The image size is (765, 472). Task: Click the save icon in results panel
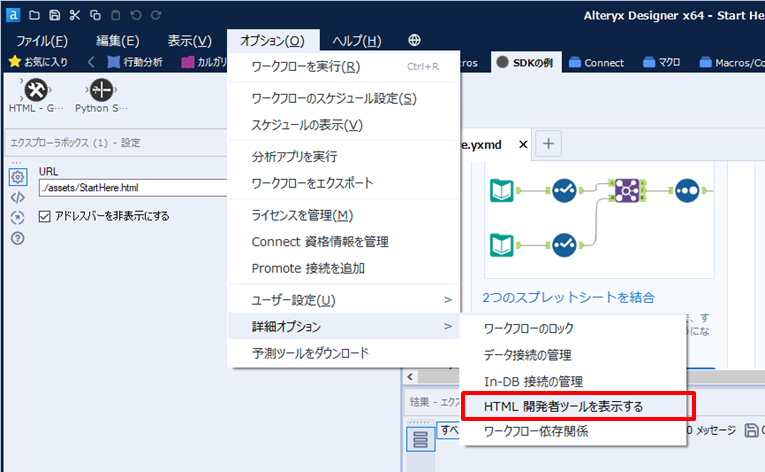click(x=751, y=430)
